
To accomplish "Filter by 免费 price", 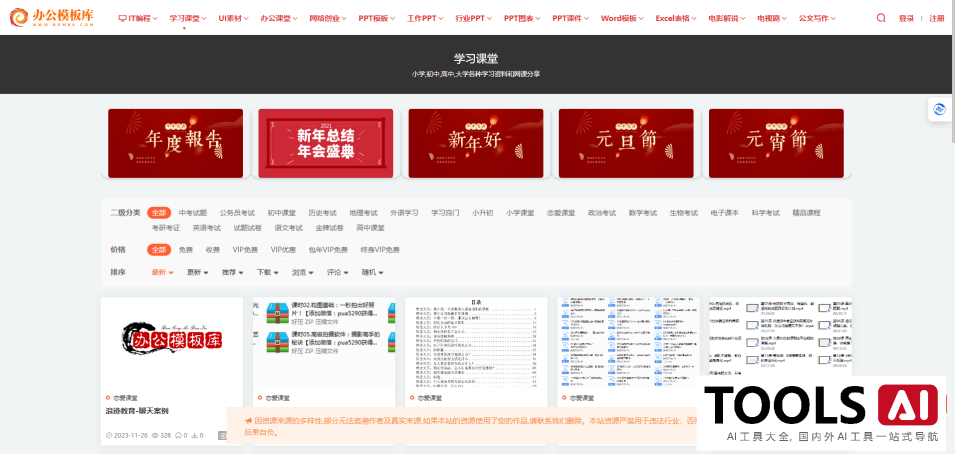I will [186, 250].
